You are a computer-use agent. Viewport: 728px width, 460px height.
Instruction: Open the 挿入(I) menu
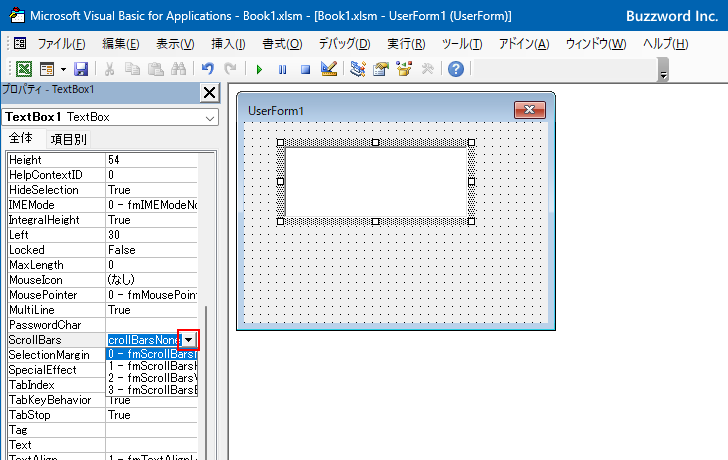pos(228,44)
